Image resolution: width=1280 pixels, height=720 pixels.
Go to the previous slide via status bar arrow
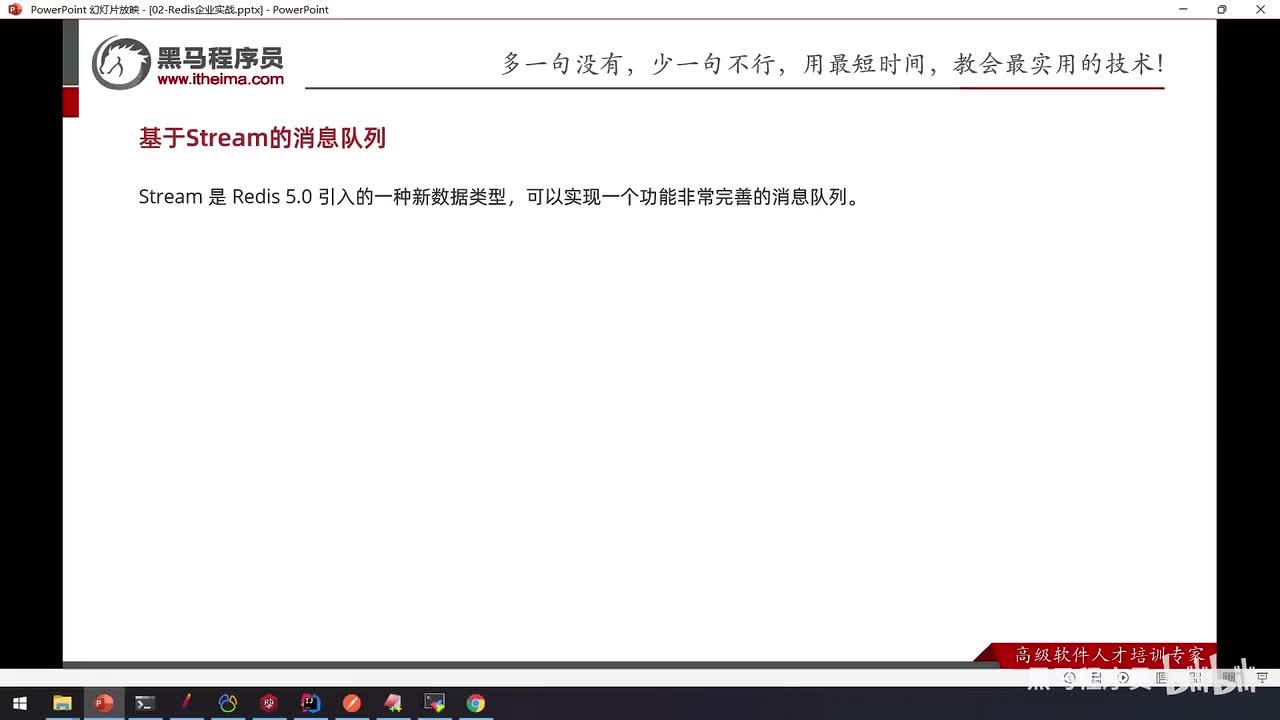[1070, 677]
